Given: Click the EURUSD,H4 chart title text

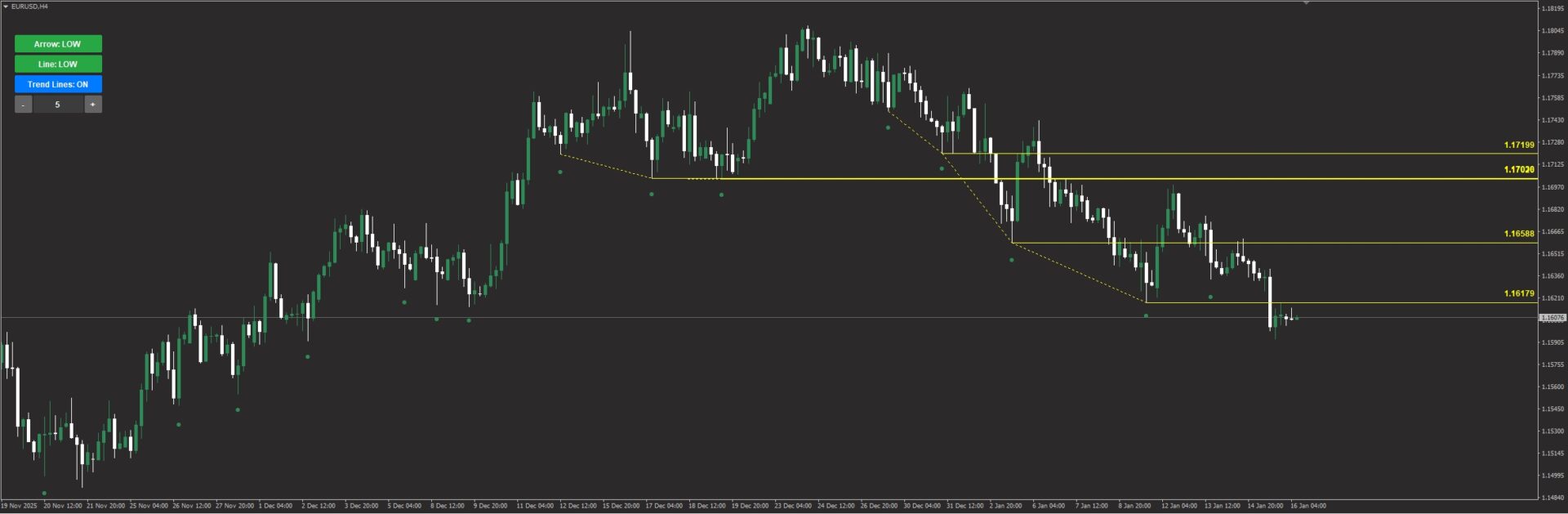Looking at the screenshot, I should tap(29, 7).
